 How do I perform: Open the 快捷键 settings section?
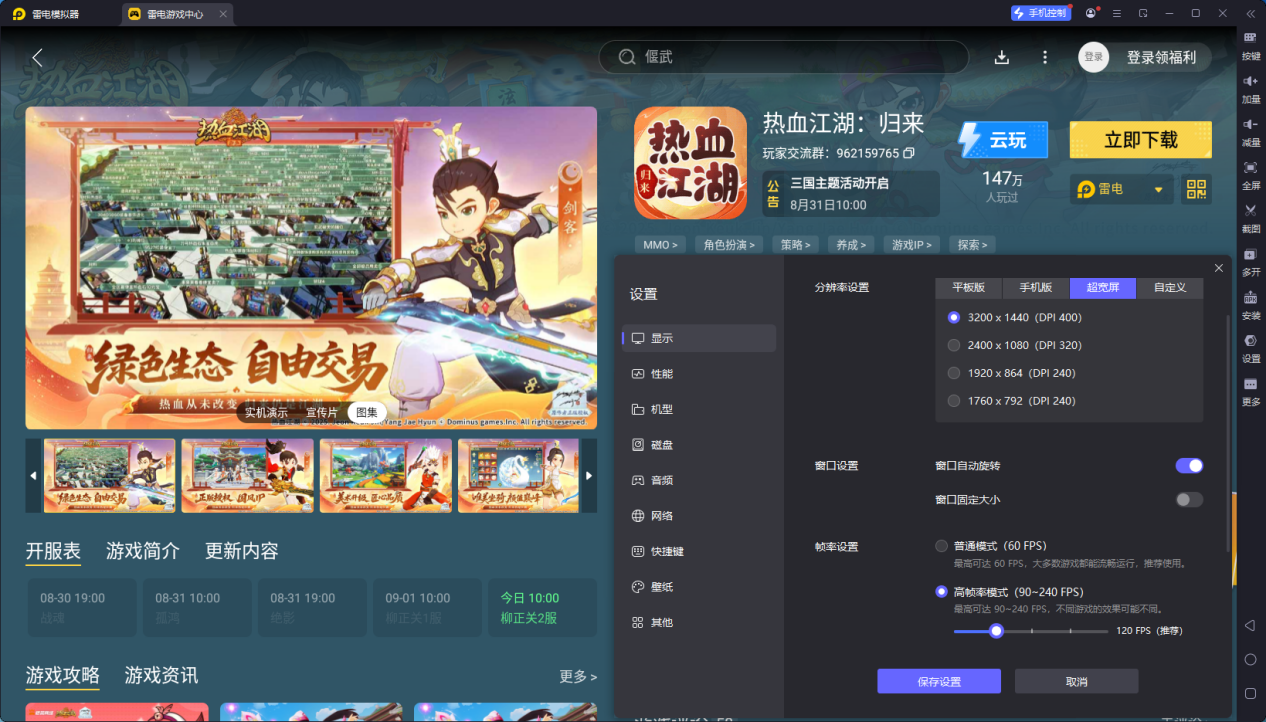(x=699, y=551)
